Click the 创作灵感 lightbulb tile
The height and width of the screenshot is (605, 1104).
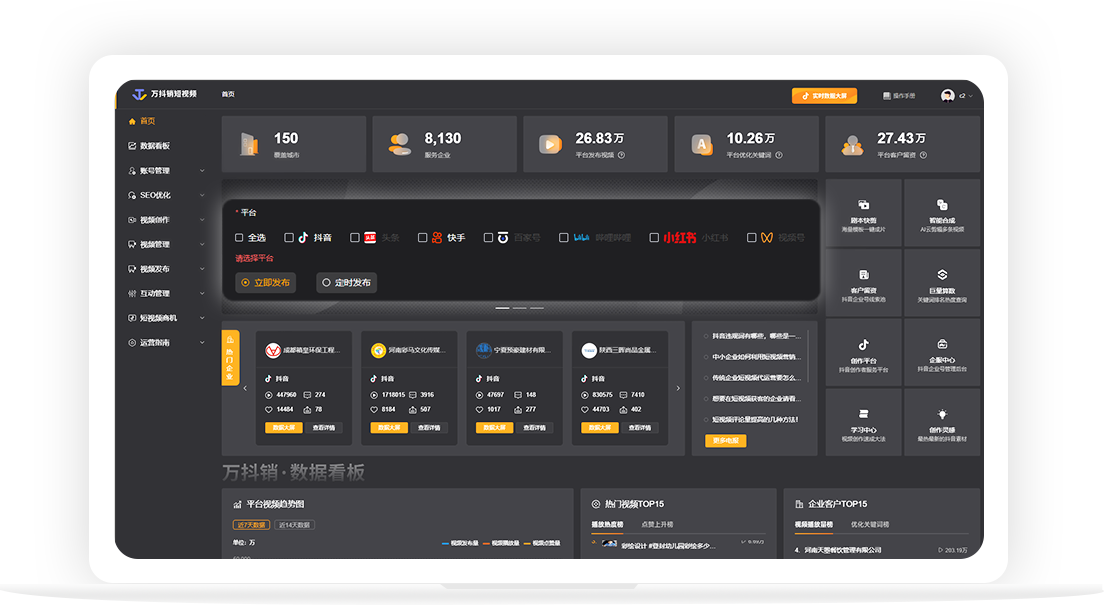pos(941,423)
